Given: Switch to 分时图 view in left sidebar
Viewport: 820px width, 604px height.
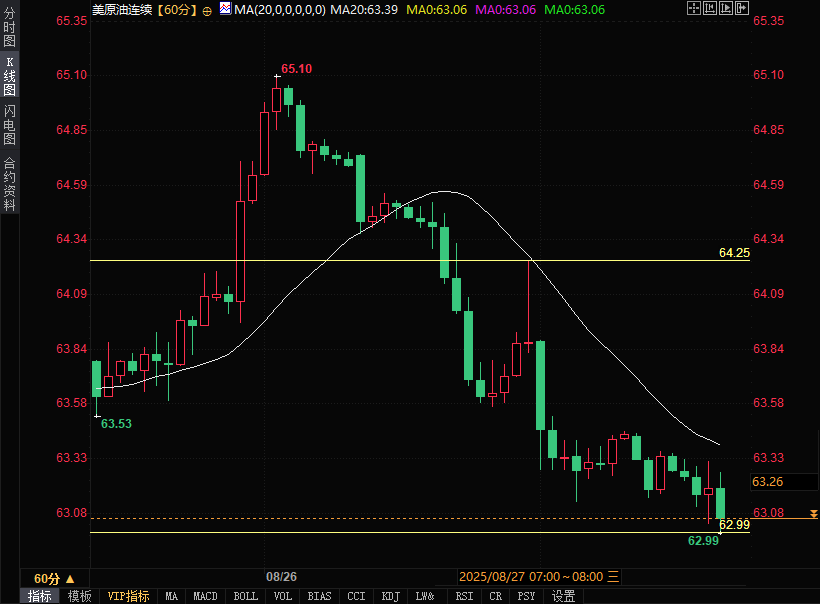Looking at the screenshot, I should 9,26.
